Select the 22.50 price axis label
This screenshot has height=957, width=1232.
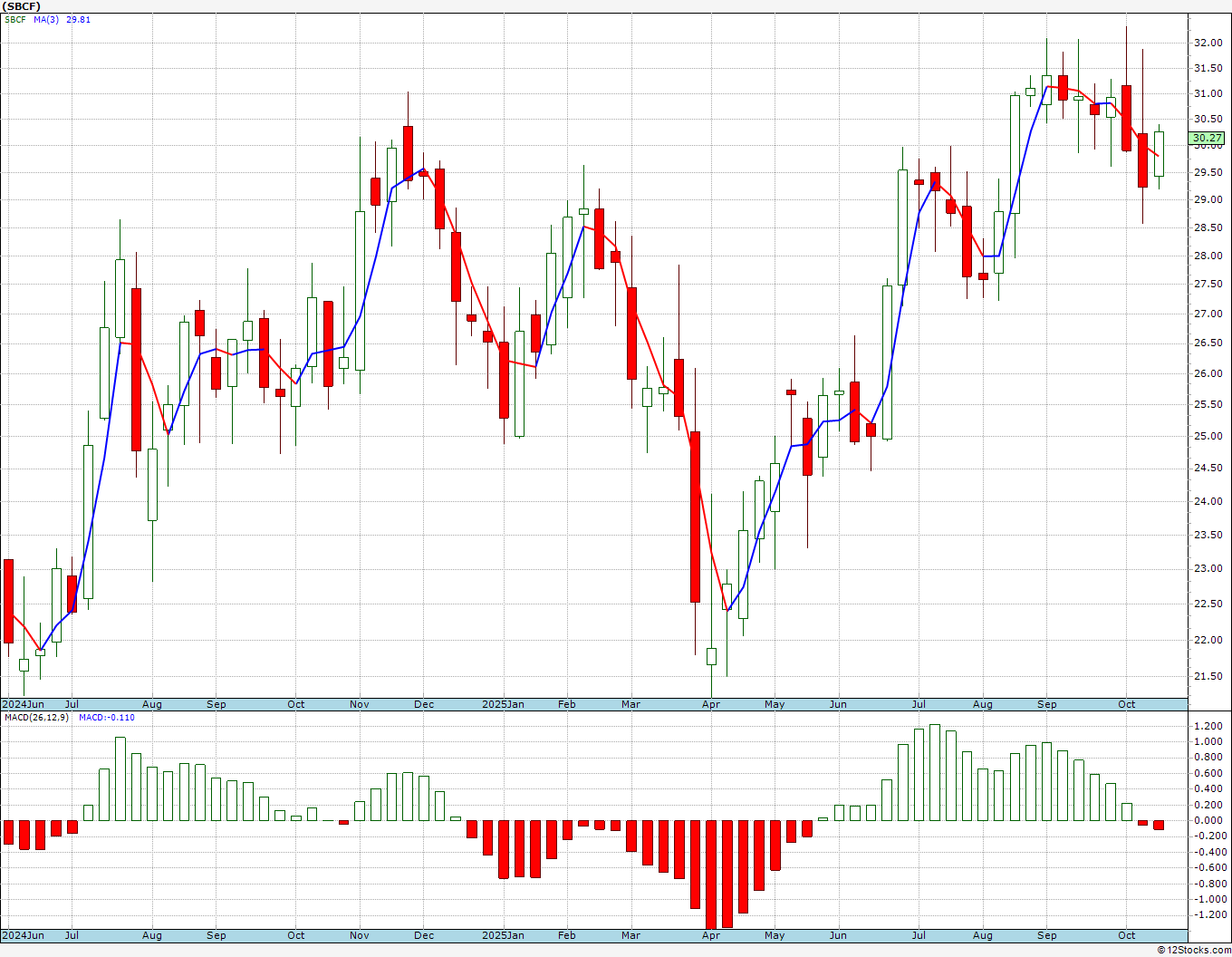click(1208, 604)
